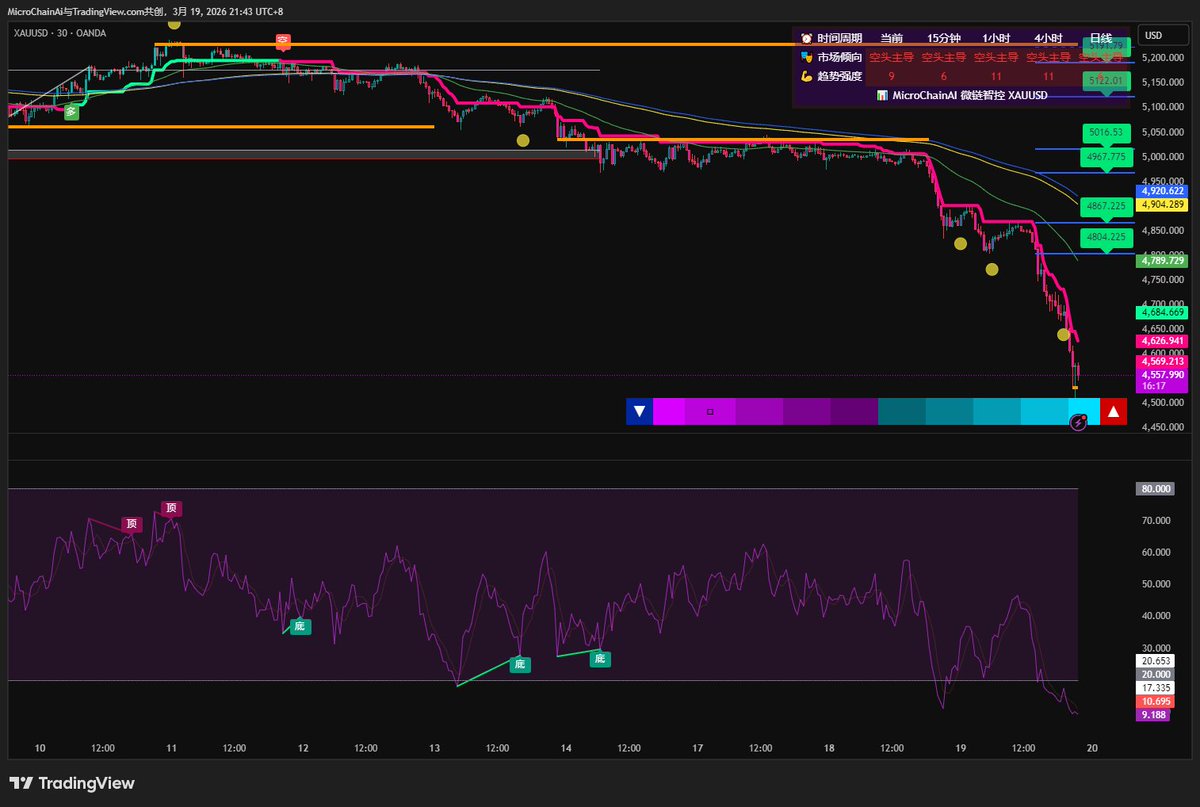
Task: Click the small square marker on the magenta bar
Action: 710,411
